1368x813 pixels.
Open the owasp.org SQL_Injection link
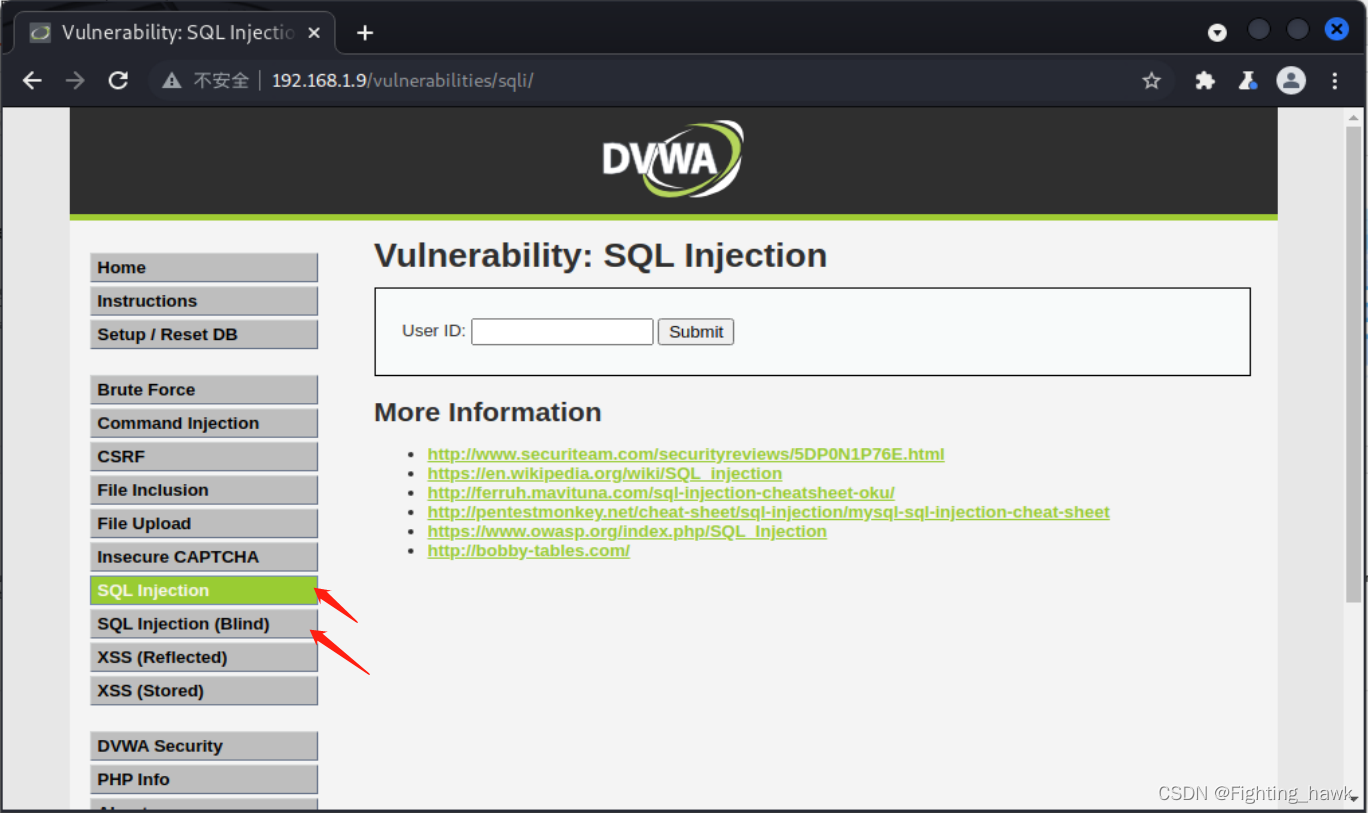pyautogui.click(x=627, y=532)
